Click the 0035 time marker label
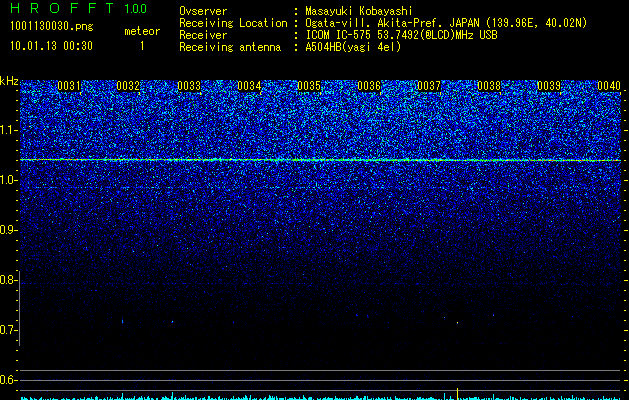 (x=309, y=86)
